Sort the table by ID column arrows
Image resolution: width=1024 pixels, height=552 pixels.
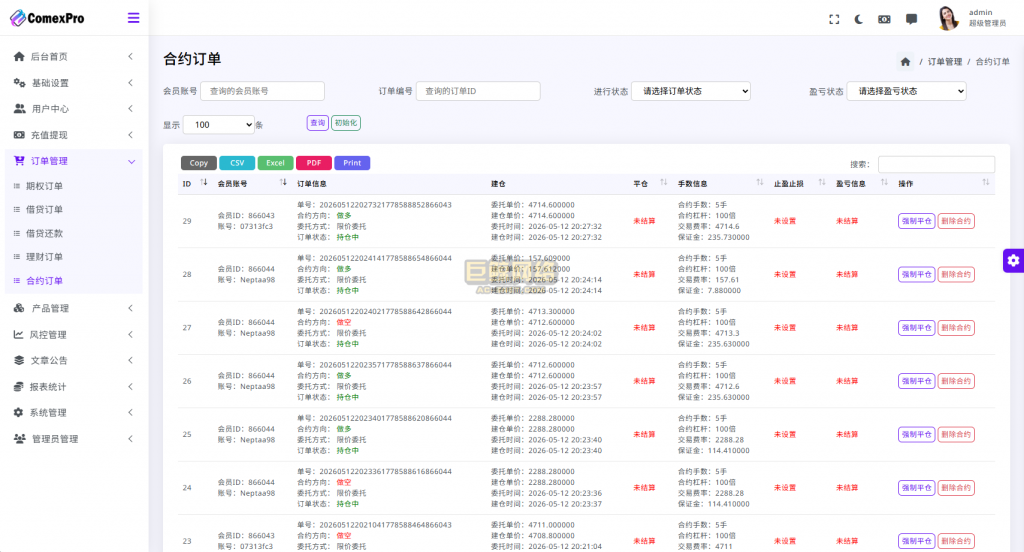coord(204,182)
